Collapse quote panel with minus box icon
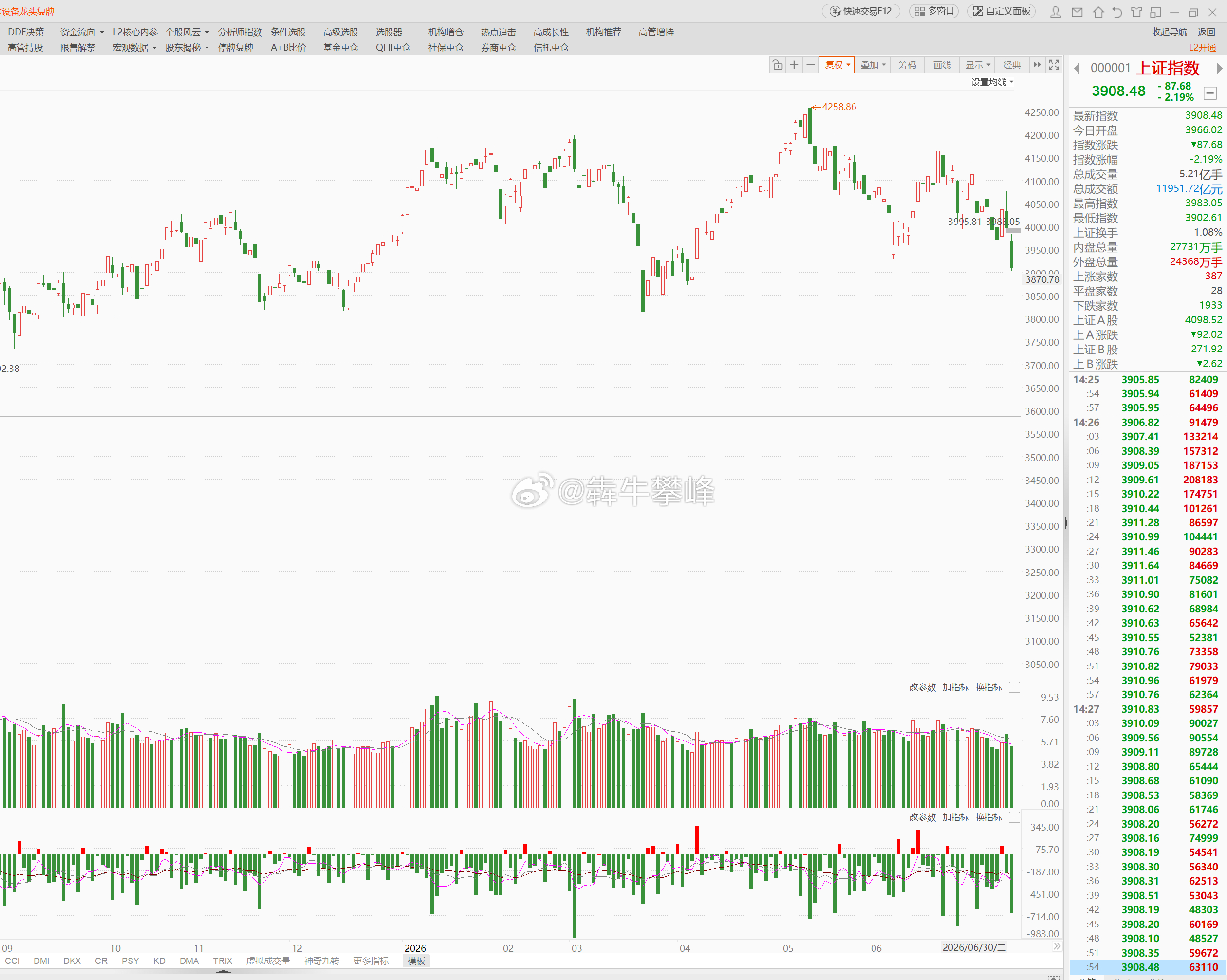 [x=1210, y=93]
